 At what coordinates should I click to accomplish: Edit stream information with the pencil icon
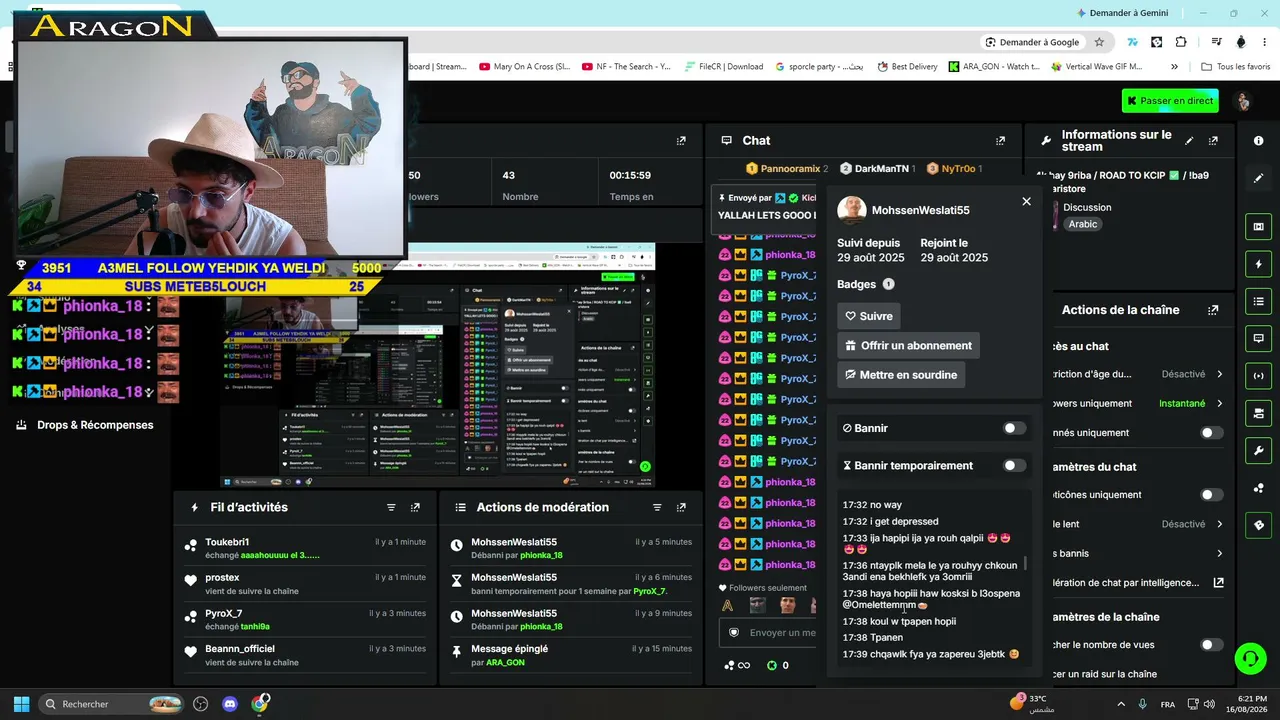pyautogui.click(x=1189, y=141)
